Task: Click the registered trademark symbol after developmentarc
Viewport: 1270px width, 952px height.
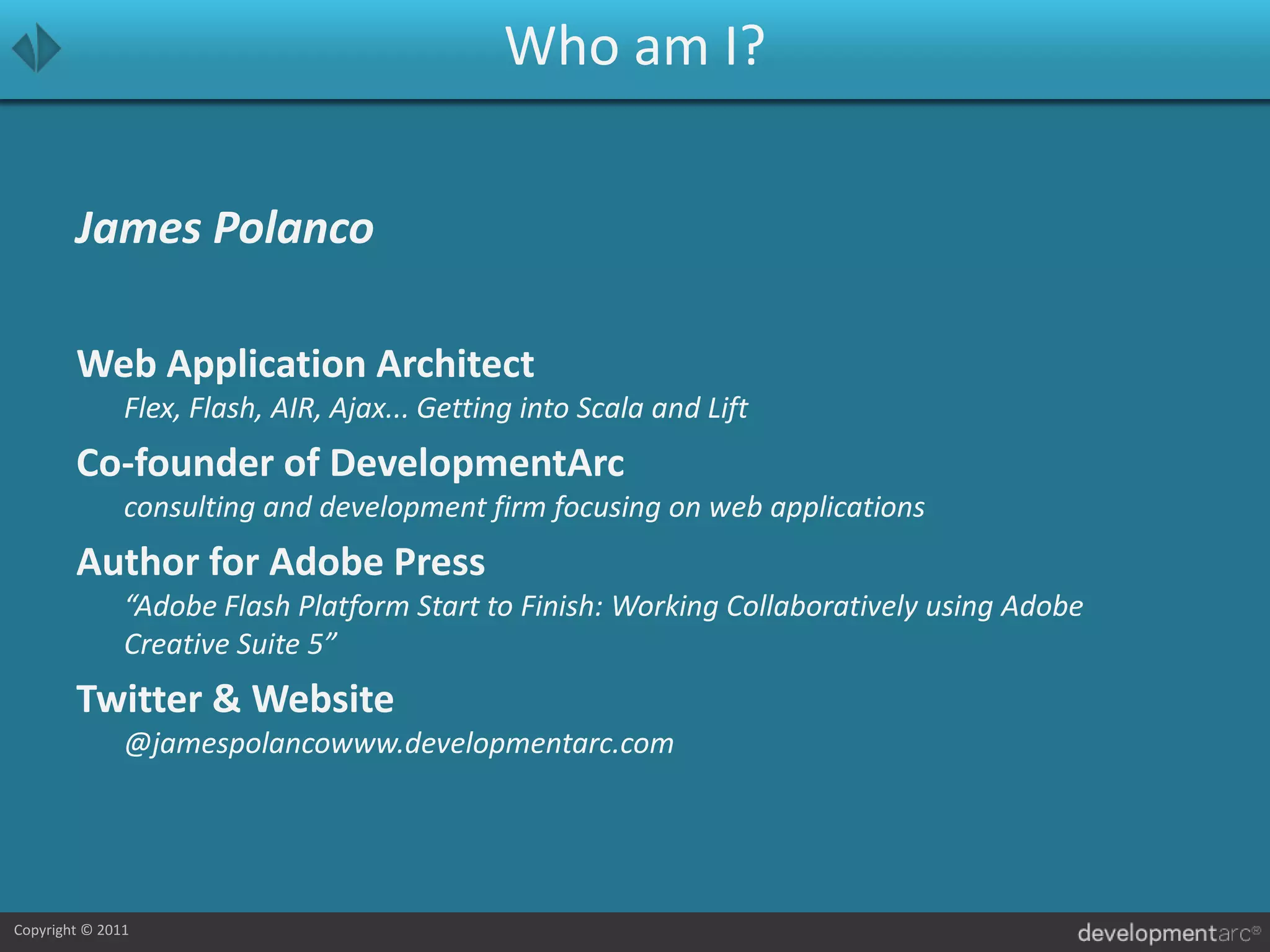Action: point(1257,930)
